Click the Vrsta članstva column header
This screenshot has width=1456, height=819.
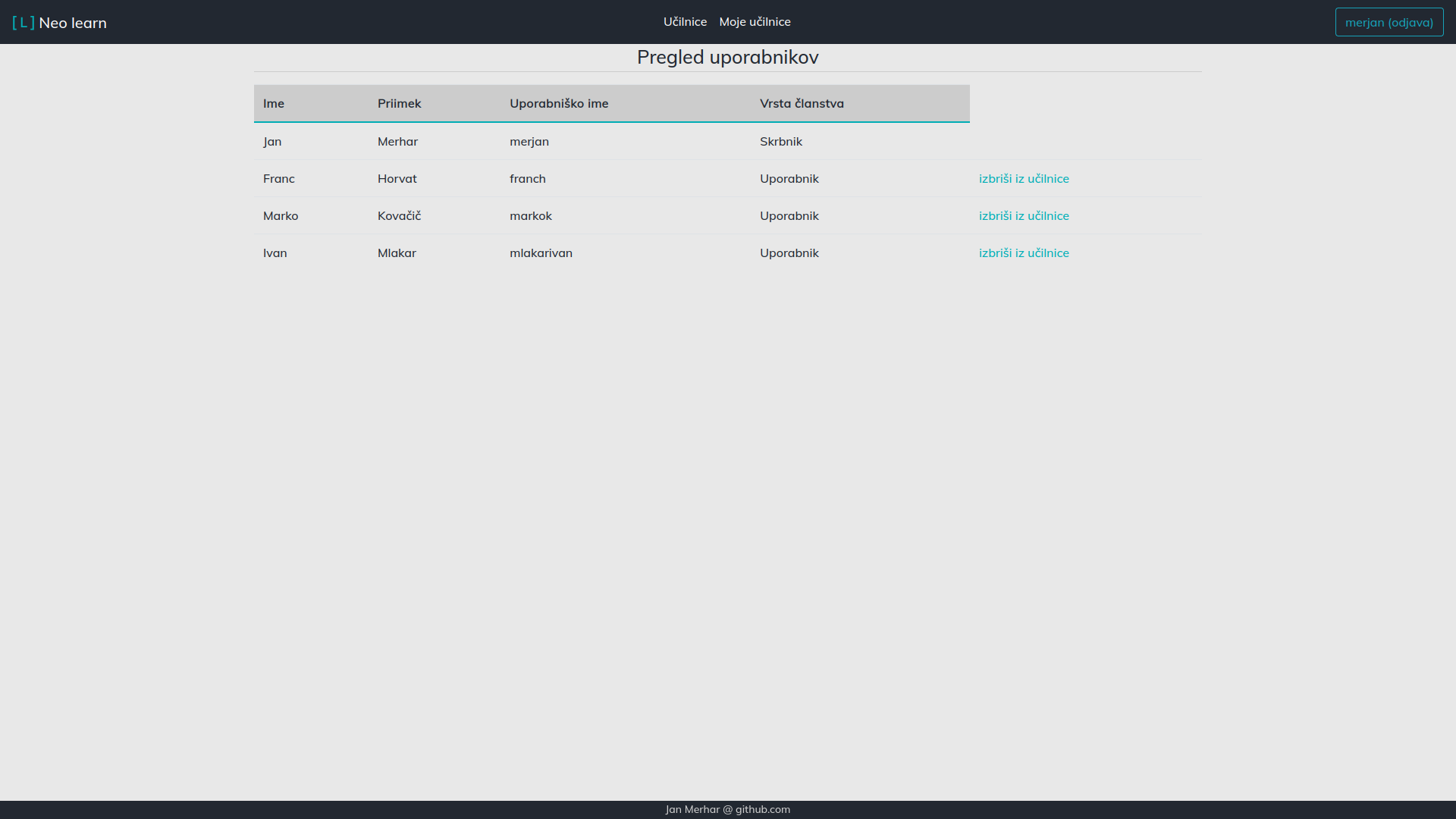click(x=802, y=104)
